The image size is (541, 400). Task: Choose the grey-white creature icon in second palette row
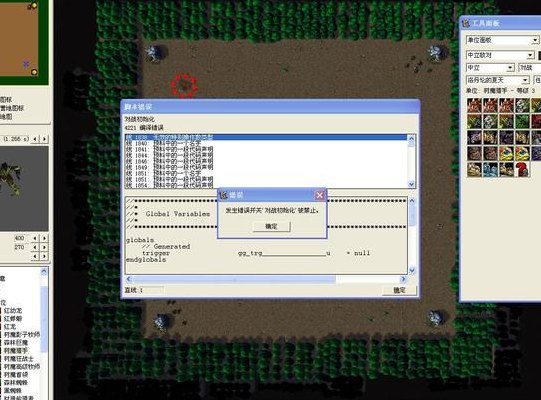(x=490, y=121)
